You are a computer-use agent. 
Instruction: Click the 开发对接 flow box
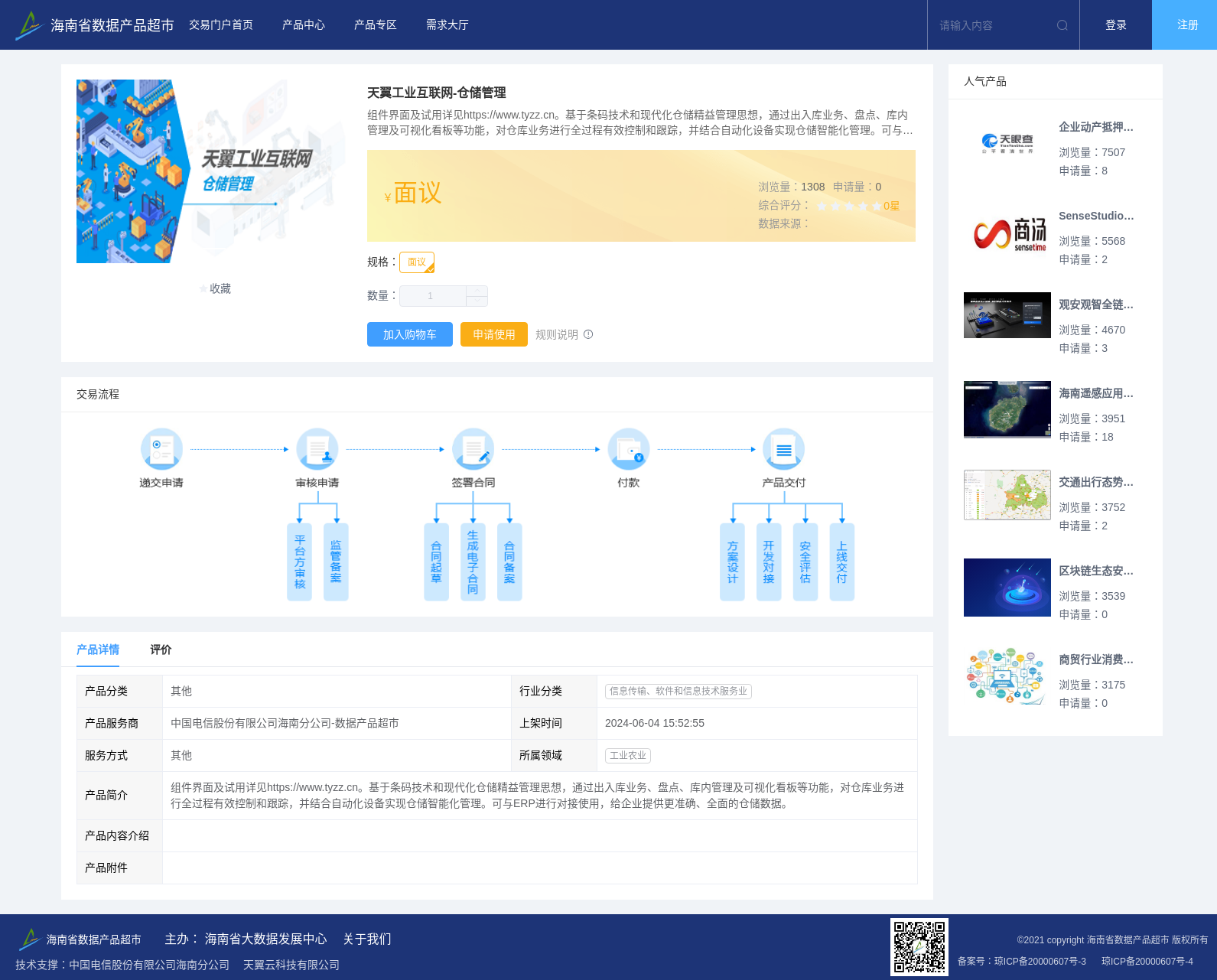[x=769, y=562]
